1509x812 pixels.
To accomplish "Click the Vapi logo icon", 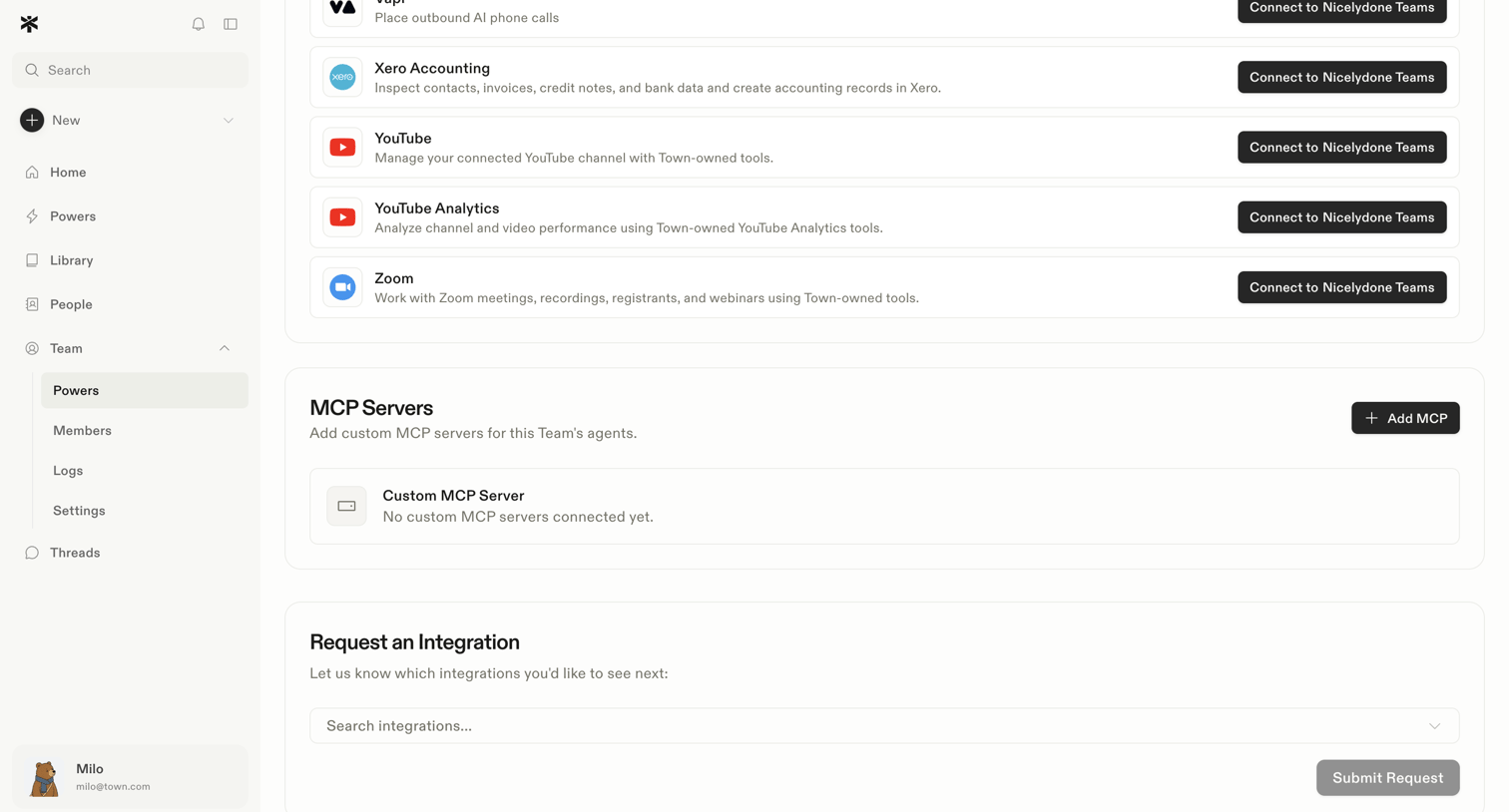I will tap(342, 8).
